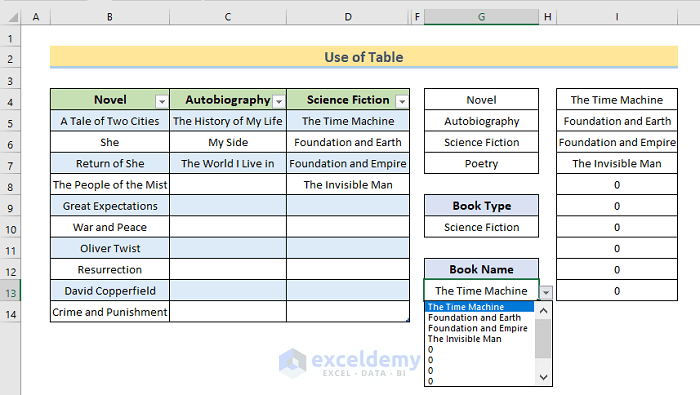Choose 'Foundation and Empire' in dropdown list
The height and width of the screenshot is (395, 700).
click(479, 328)
